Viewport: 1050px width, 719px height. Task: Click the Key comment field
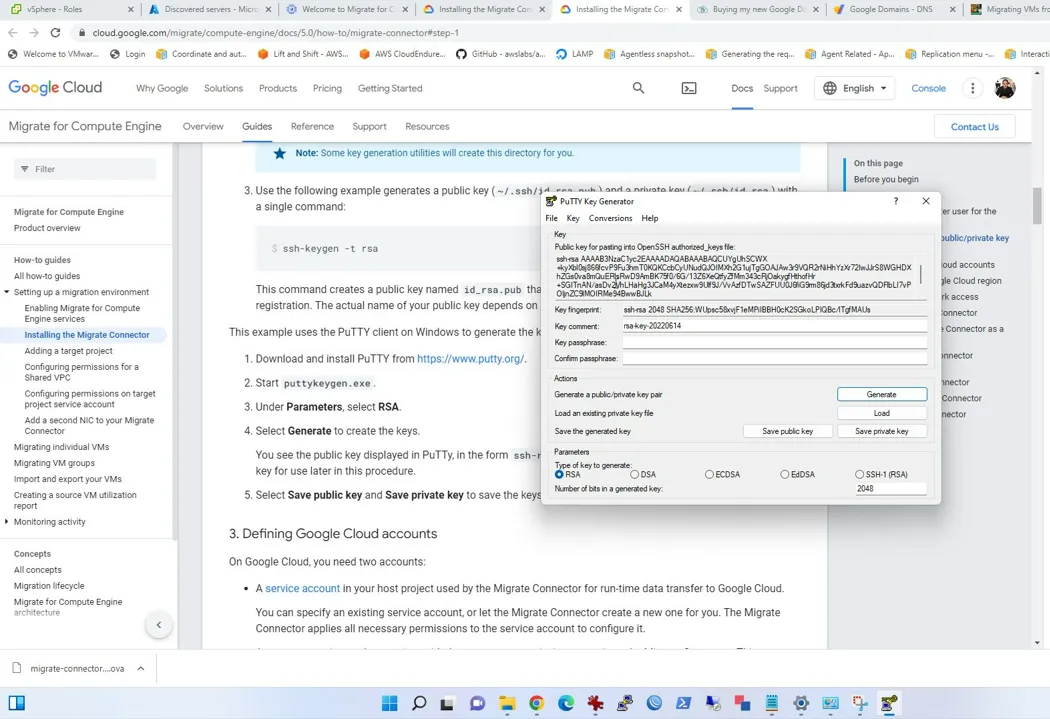(775, 326)
